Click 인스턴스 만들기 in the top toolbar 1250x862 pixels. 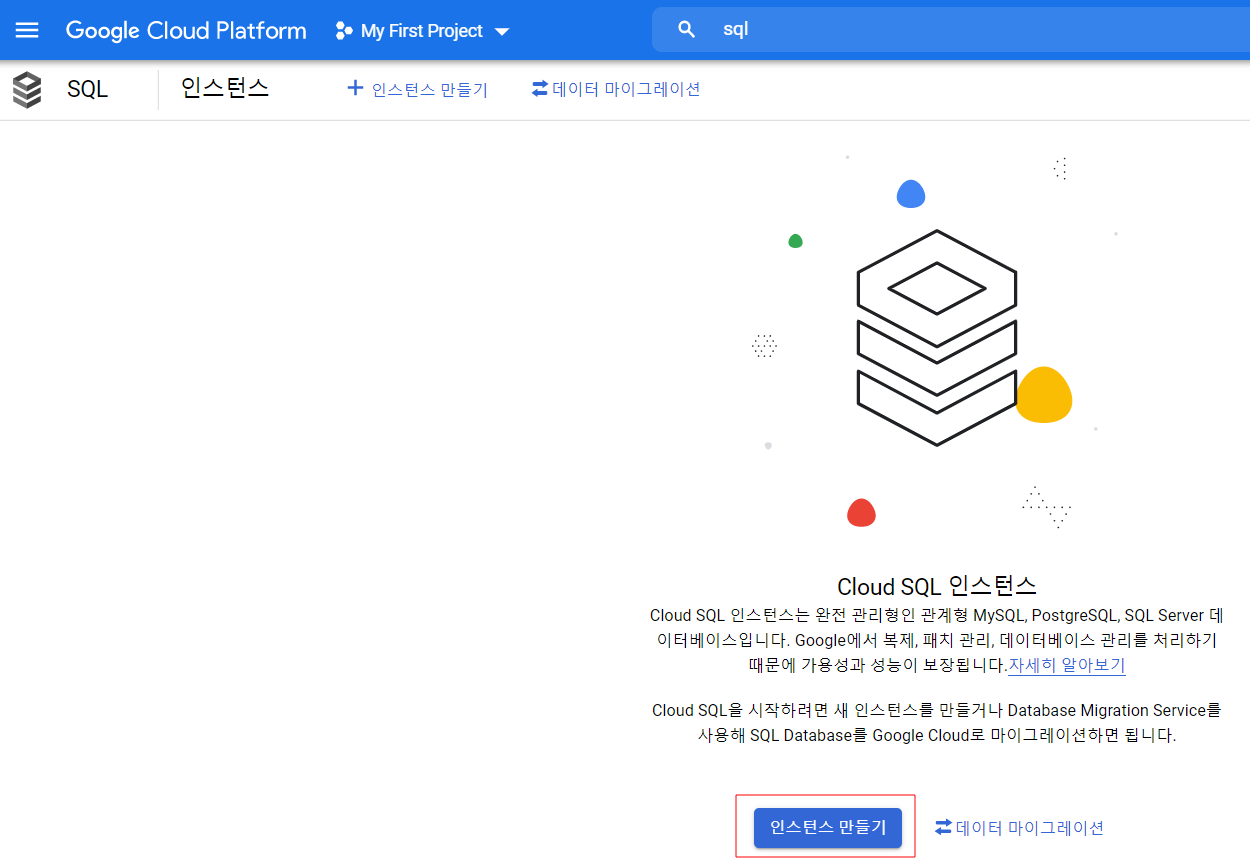417,89
